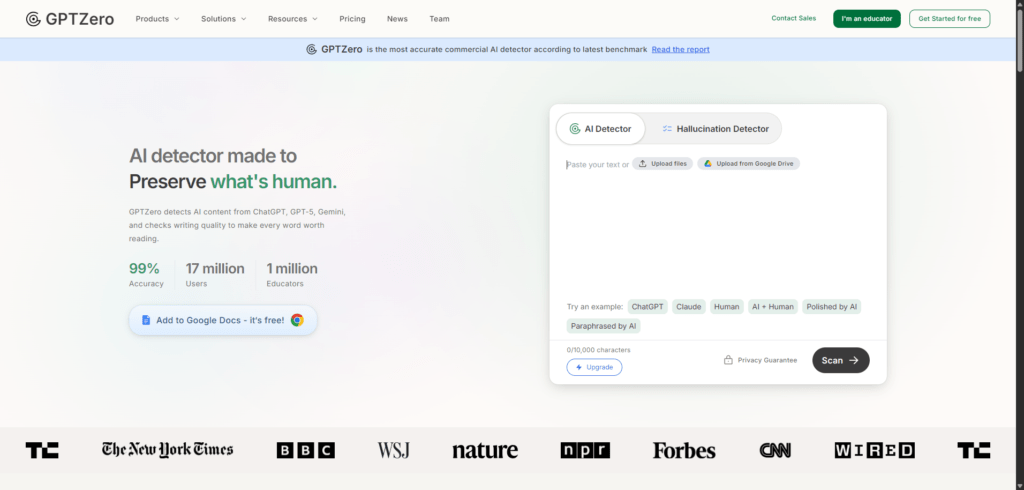The height and width of the screenshot is (490, 1024).
Task: Click the WSJ logo
Action: point(393,450)
